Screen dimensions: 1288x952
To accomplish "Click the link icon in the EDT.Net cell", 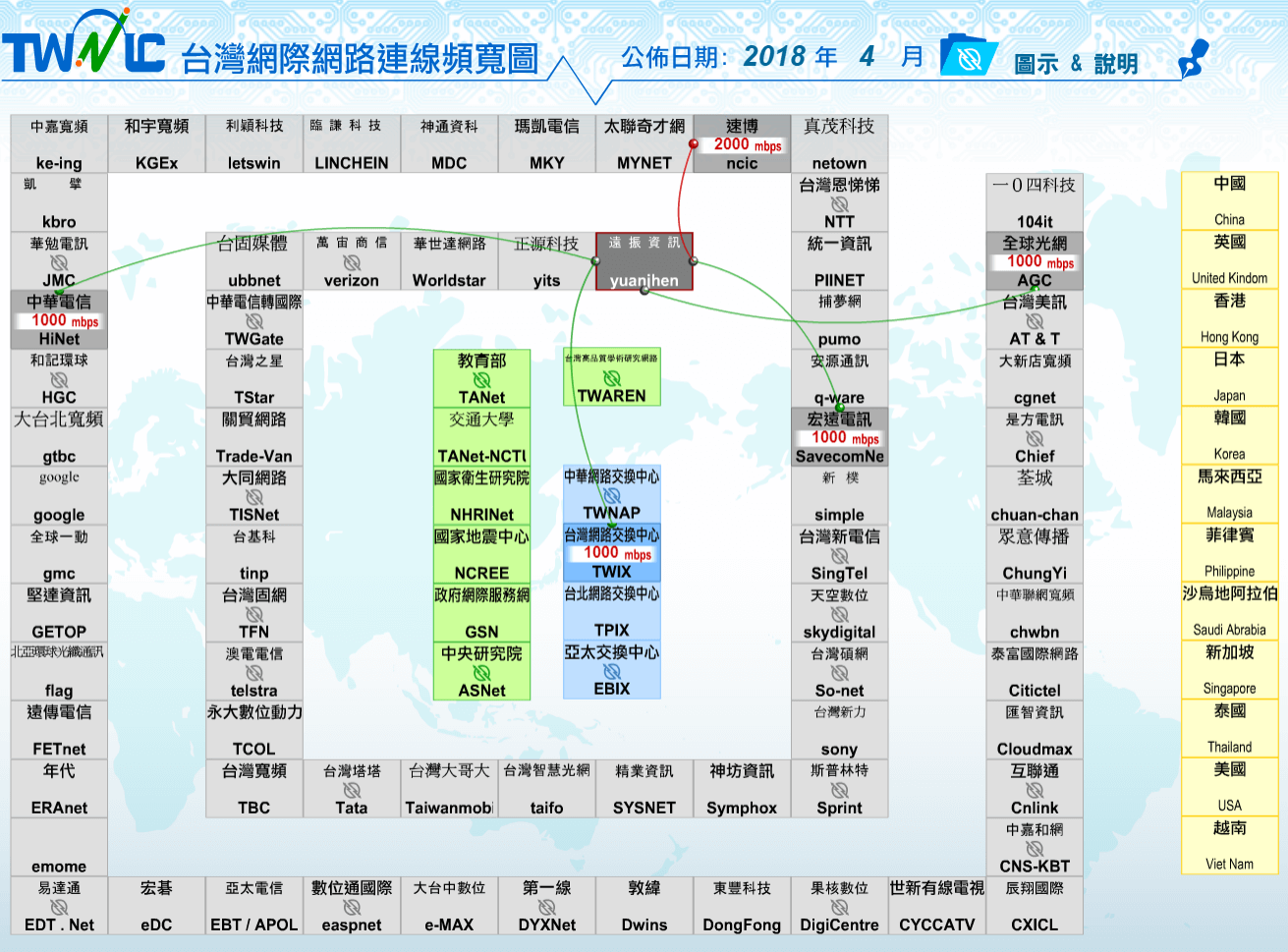I will (x=59, y=907).
